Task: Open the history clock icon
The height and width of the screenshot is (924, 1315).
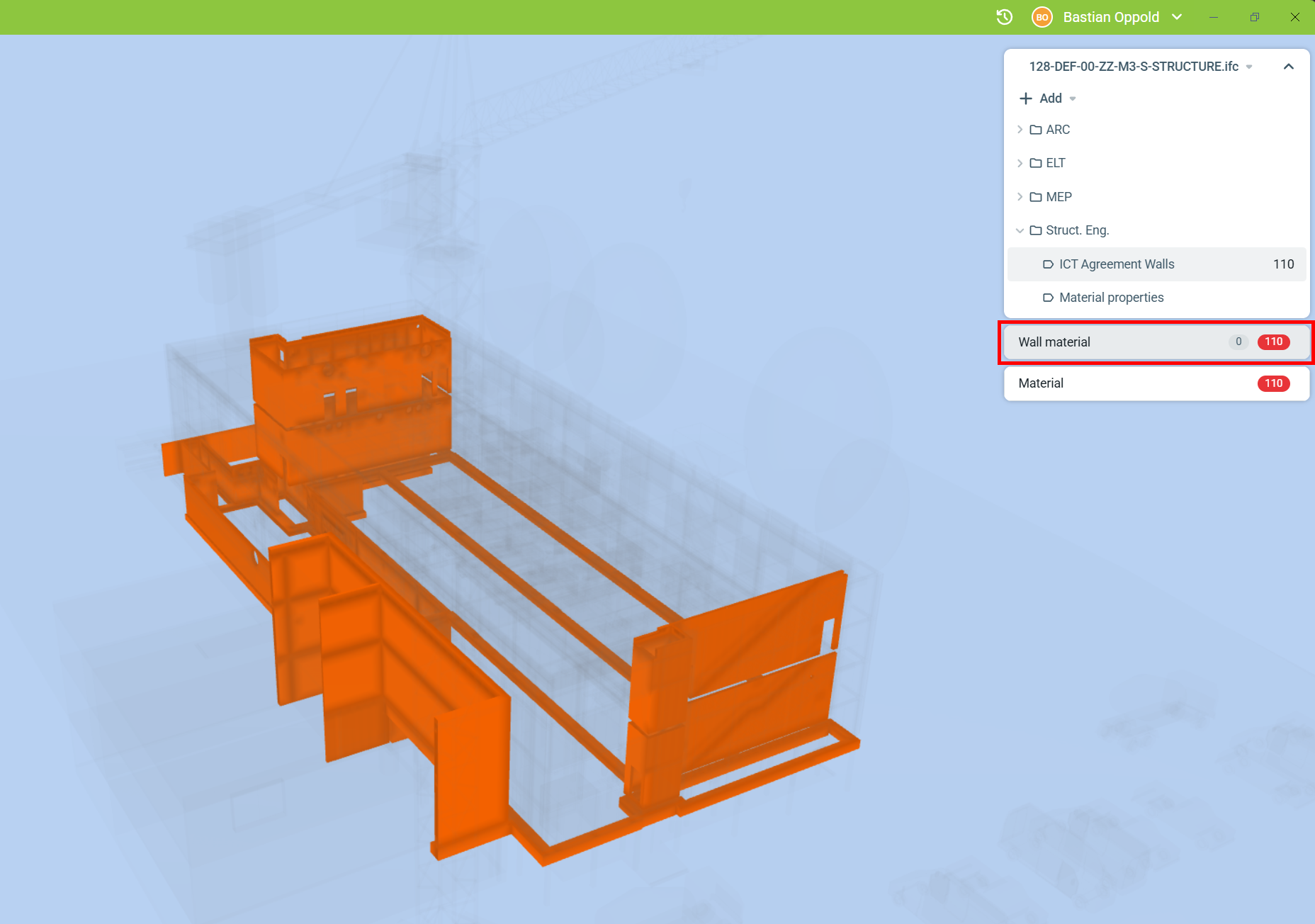Action: tap(1004, 17)
